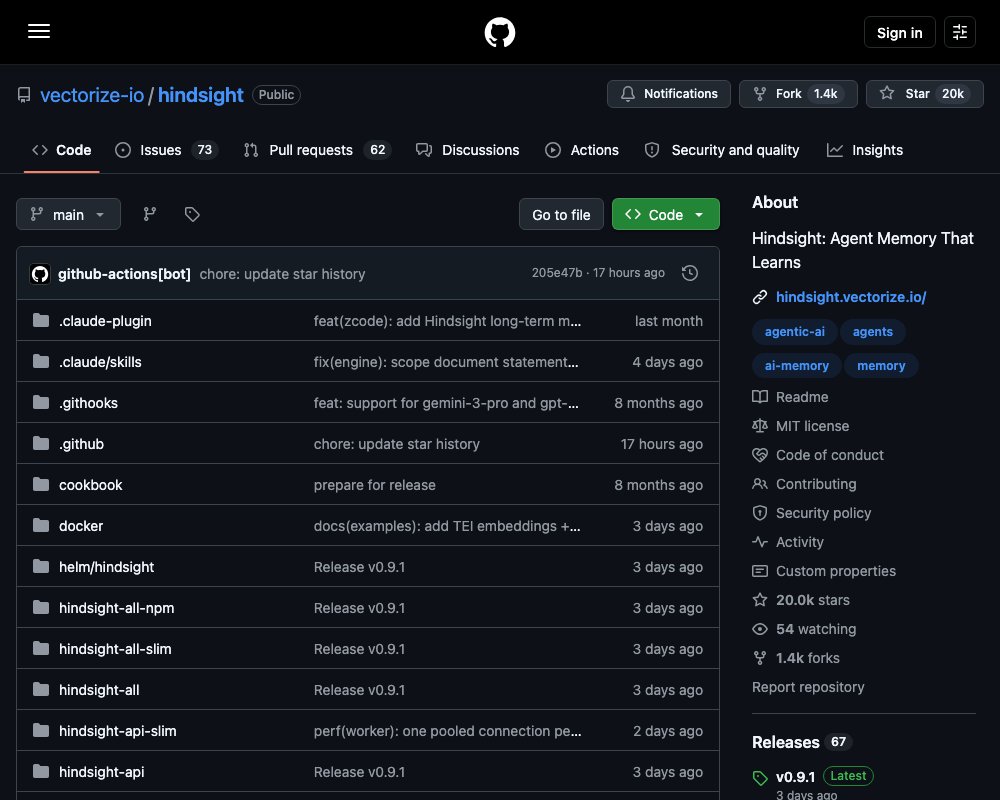Viewport: 1000px width, 800px height.
Task: Go to GitHub homepage via Octocat logo
Action: point(499,32)
